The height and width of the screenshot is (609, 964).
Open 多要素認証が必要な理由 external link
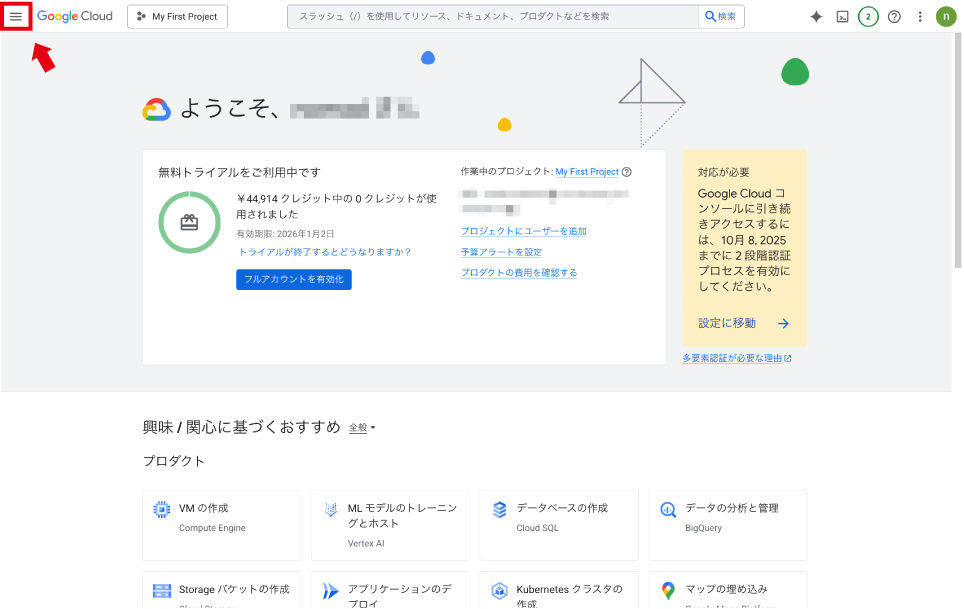[x=736, y=358]
